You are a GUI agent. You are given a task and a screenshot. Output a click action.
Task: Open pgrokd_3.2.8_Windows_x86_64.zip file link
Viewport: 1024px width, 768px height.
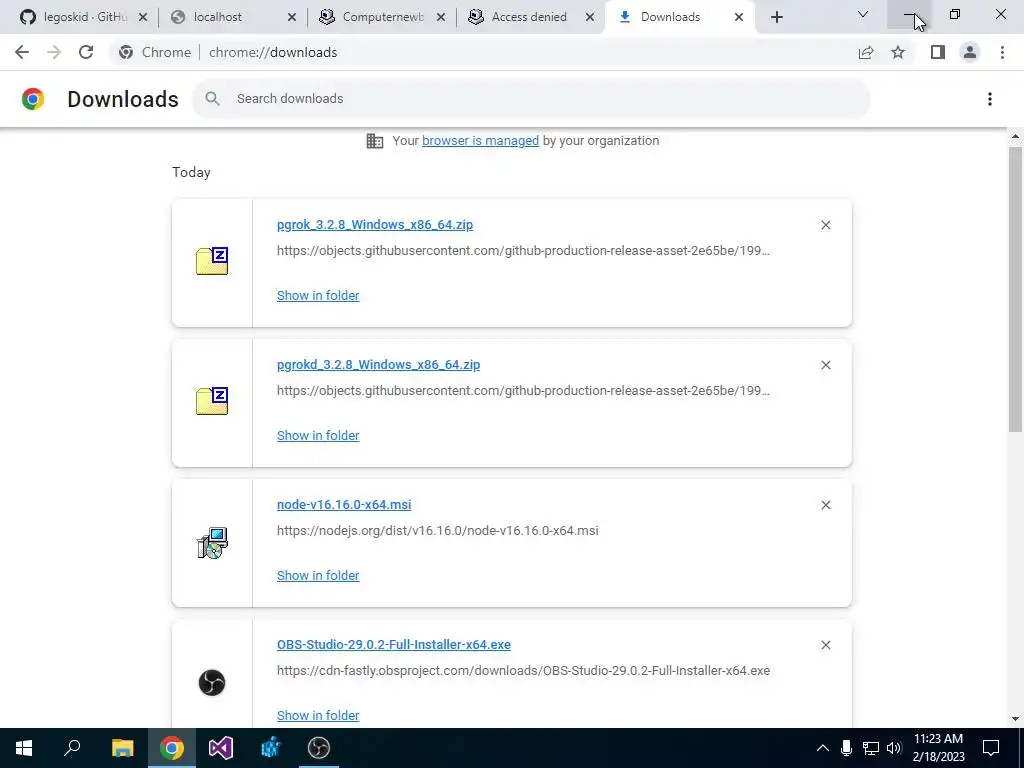coord(378,364)
